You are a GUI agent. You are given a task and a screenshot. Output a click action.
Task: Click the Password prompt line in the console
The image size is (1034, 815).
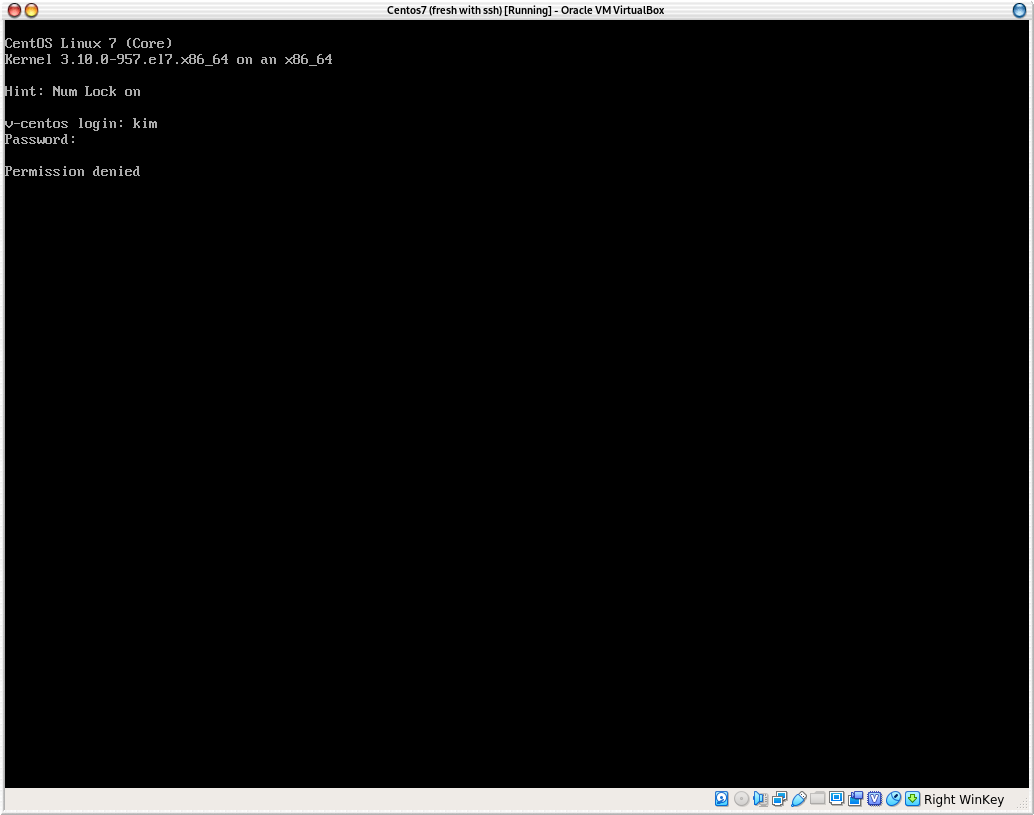pyautogui.click(x=40, y=139)
